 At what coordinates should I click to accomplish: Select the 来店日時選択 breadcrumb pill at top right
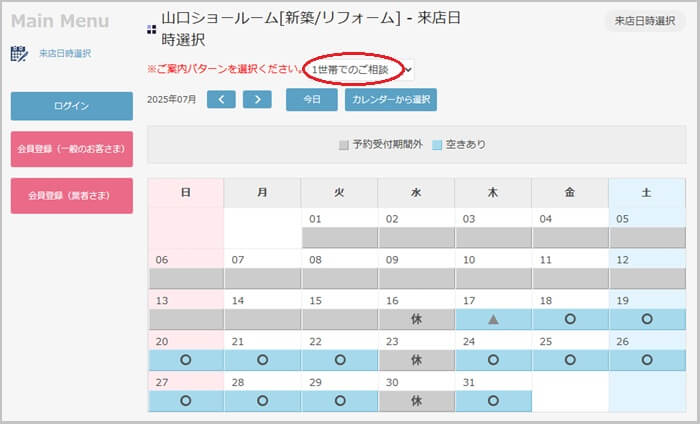tap(645, 22)
